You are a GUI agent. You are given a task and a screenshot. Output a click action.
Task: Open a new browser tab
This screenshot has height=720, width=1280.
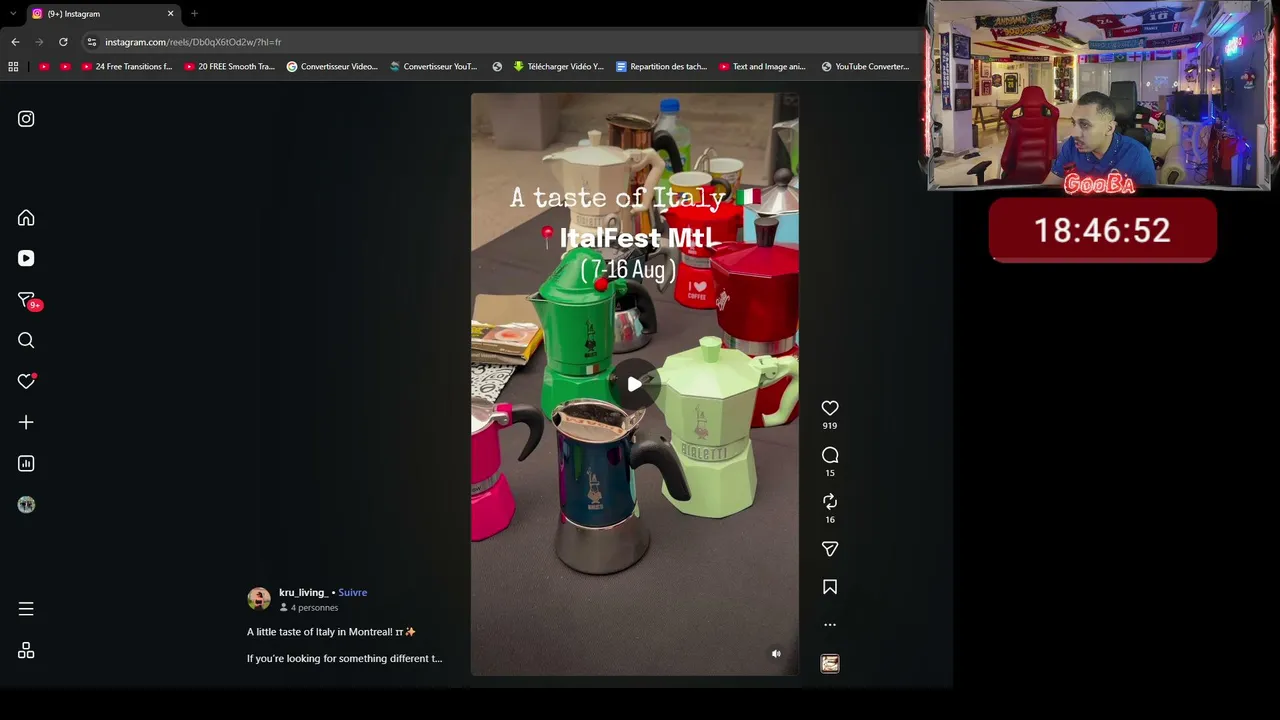click(x=194, y=14)
